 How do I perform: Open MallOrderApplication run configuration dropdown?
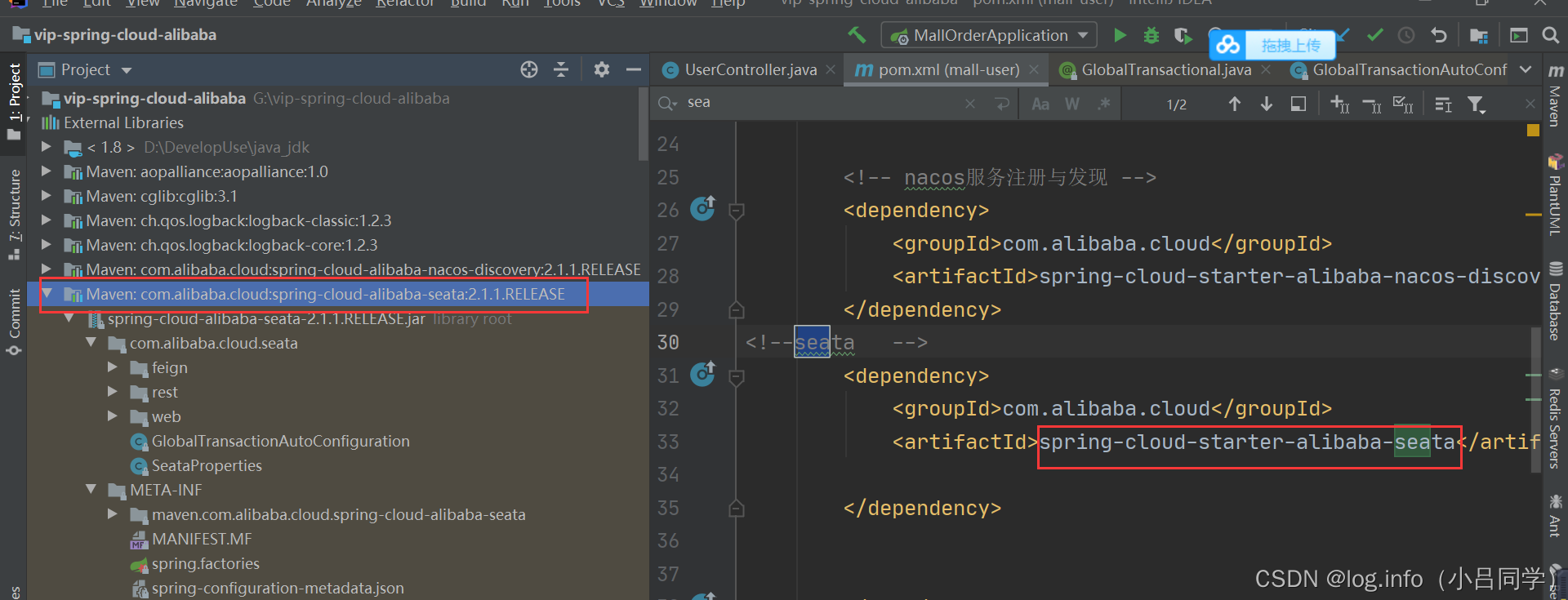click(989, 35)
